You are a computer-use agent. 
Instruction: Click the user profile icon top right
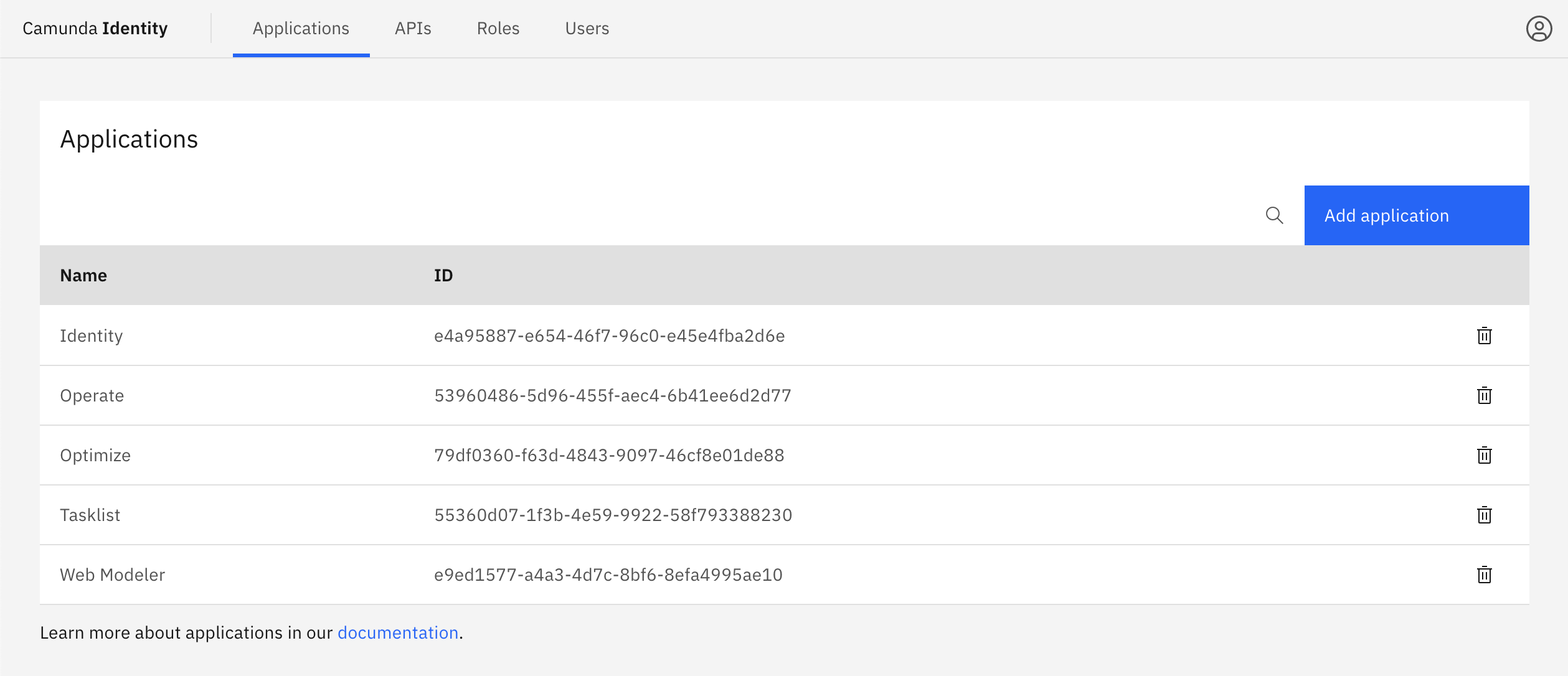(x=1536, y=28)
